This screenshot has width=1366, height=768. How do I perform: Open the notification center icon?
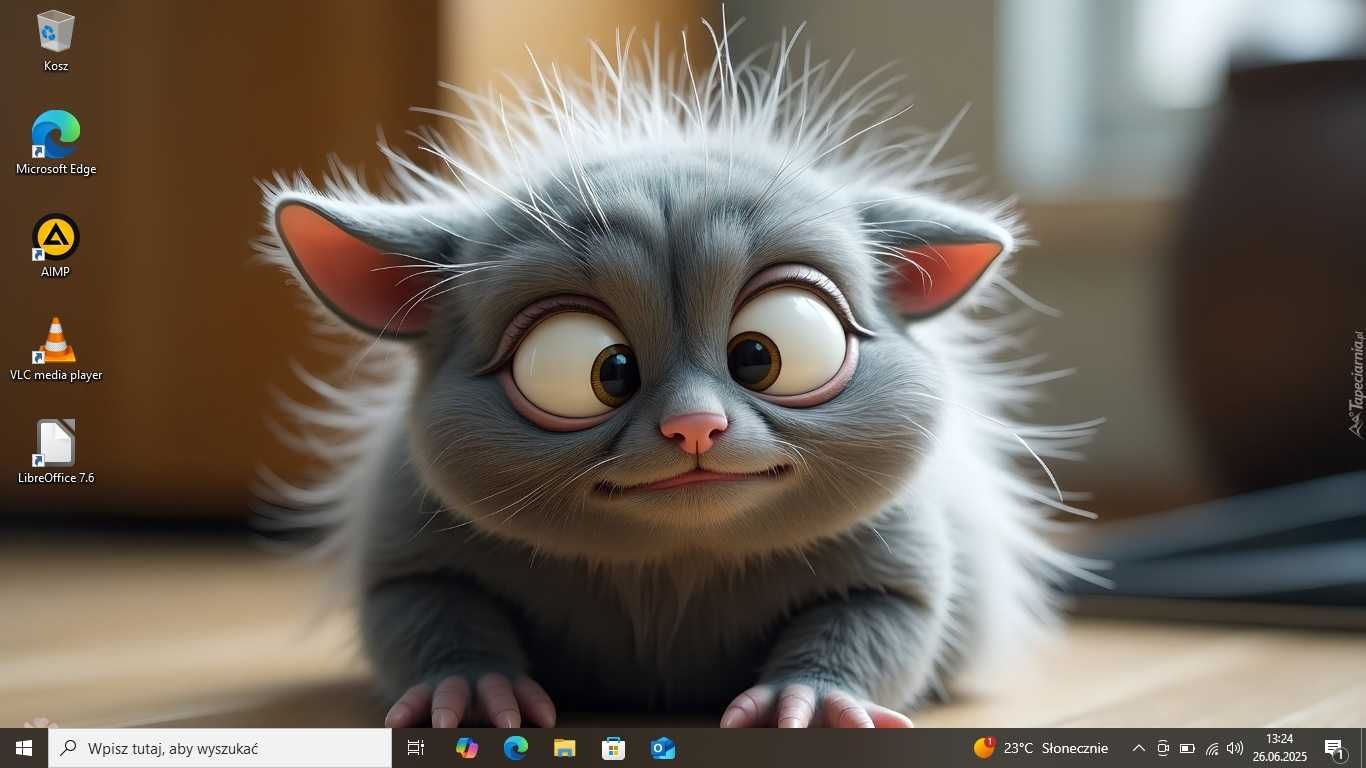[x=1335, y=748]
